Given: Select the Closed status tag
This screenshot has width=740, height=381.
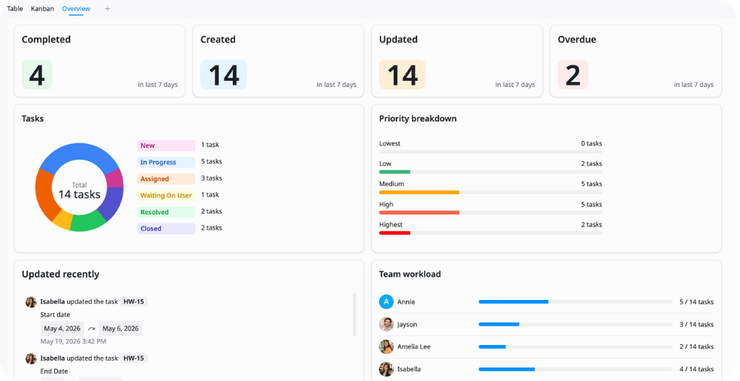Looking at the screenshot, I should (x=166, y=229).
